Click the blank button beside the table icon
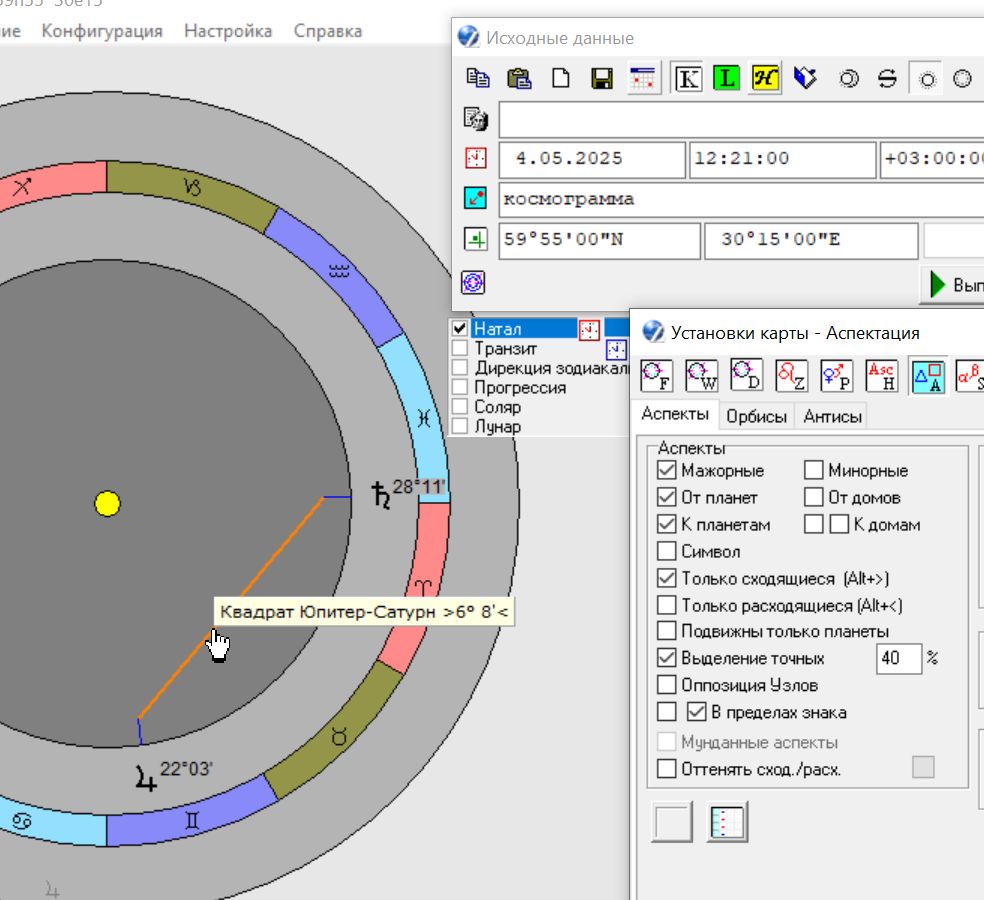This screenshot has height=900, width=984. coord(672,822)
